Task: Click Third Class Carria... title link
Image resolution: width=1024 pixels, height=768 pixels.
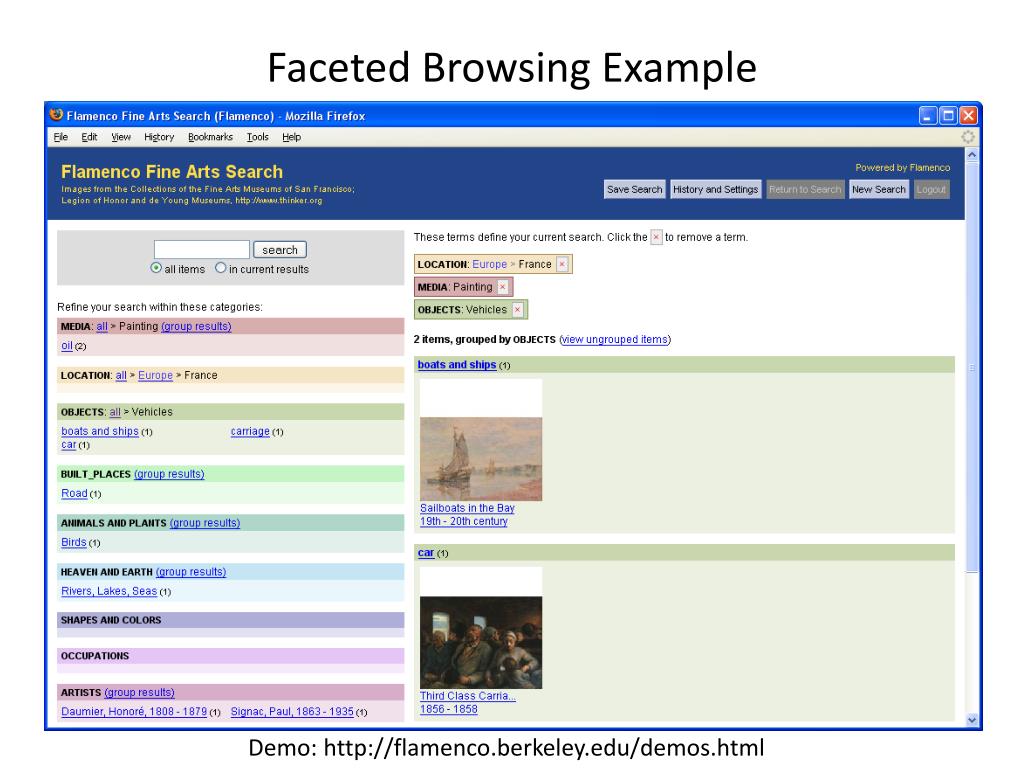Action: tap(468, 696)
